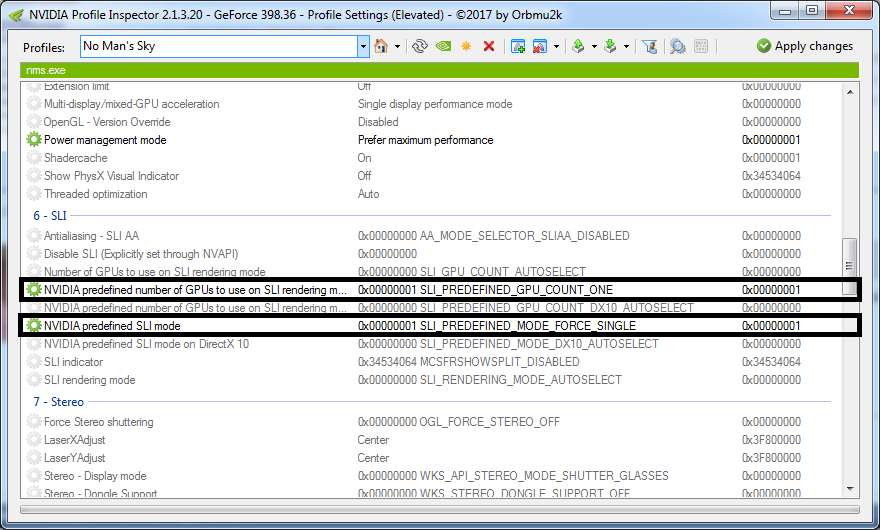The width and height of the screenshot is (880, 530).
Task: Click the magnifier gear scan icon
Action: point(677,46)
